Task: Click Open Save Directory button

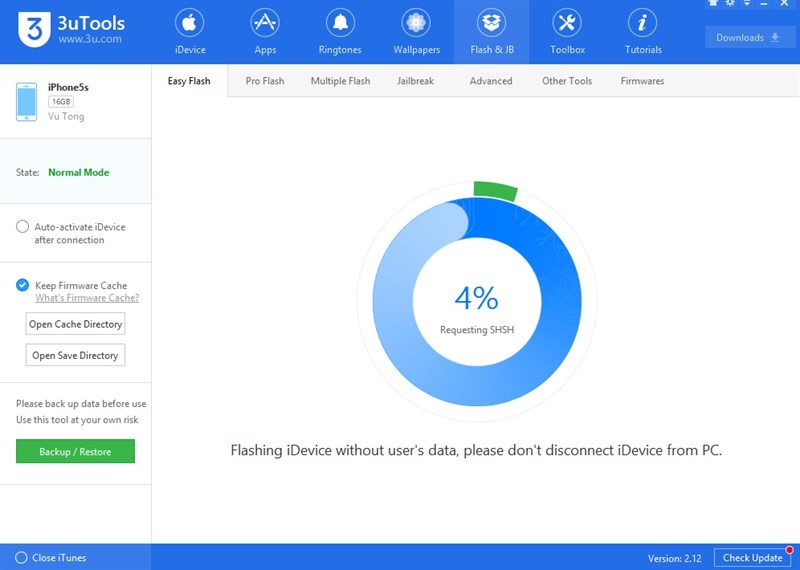Action: click(x=76, y=355)
